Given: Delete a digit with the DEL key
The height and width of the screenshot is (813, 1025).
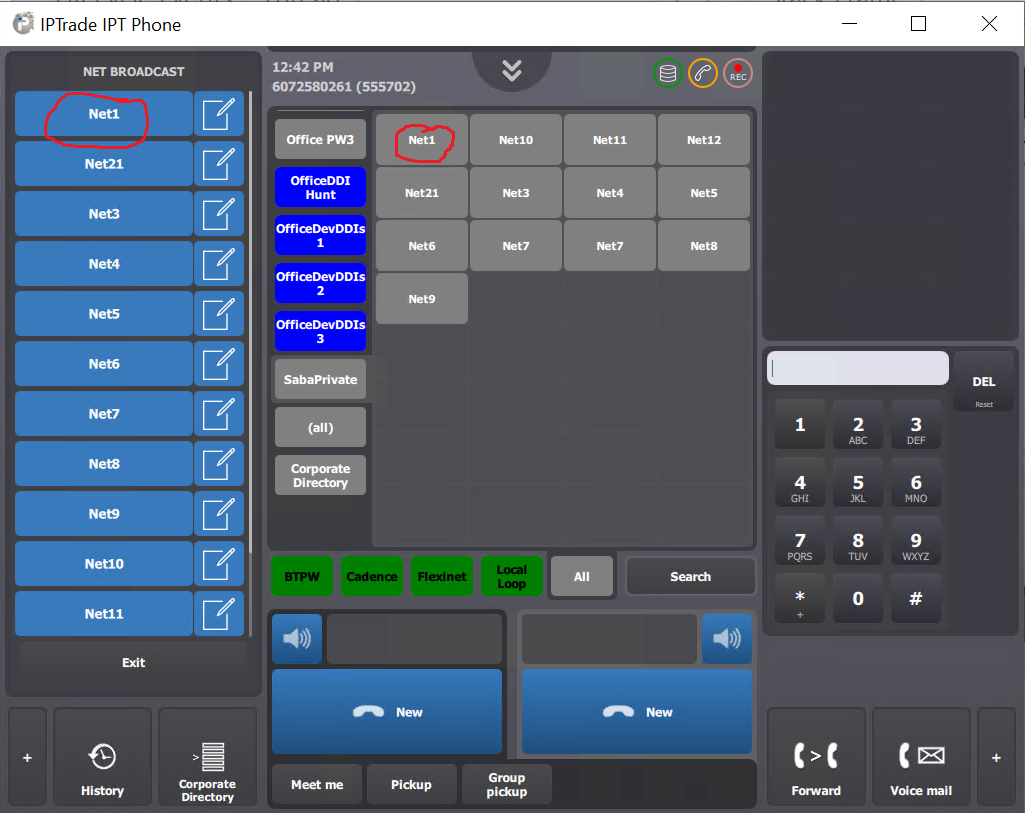Looking at the screenshot, I should (984, 382).
